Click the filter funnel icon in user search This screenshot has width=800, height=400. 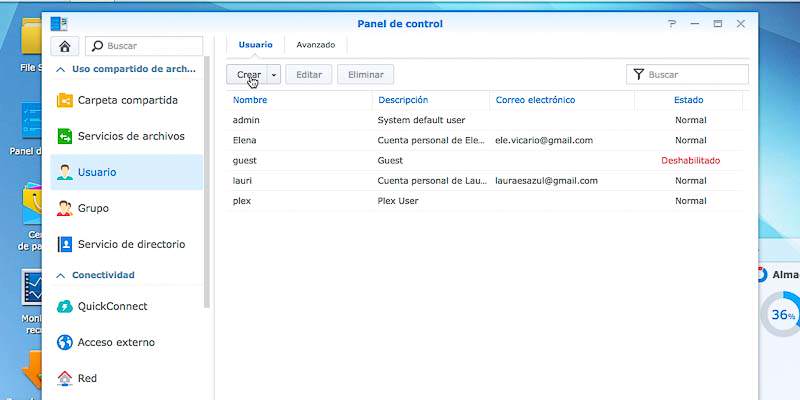[639, 74]
